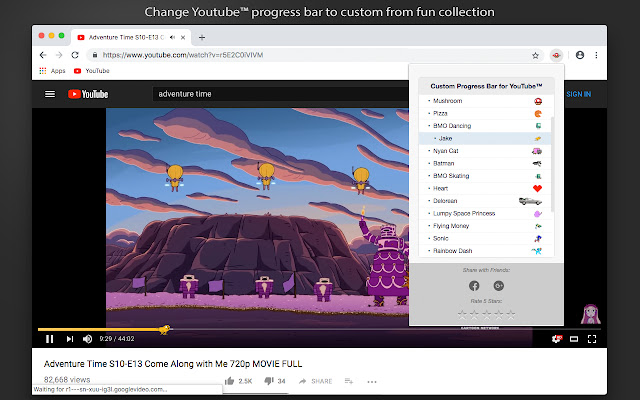Select Sonic progress bar
The width and height of the screenshot is (640, 400).
(x=485, y=238)
